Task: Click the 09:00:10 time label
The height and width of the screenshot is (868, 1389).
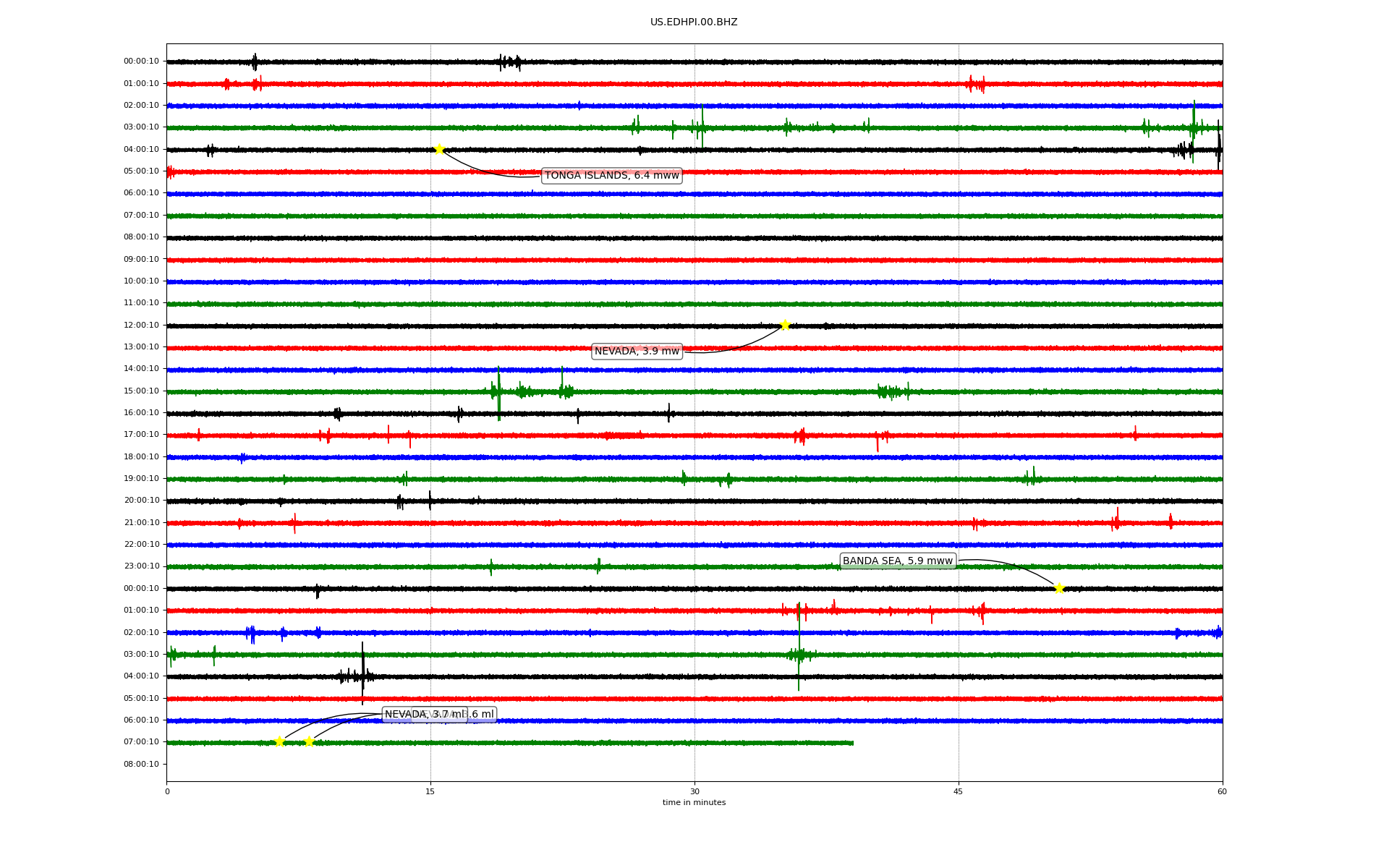Action: (141, 259)
